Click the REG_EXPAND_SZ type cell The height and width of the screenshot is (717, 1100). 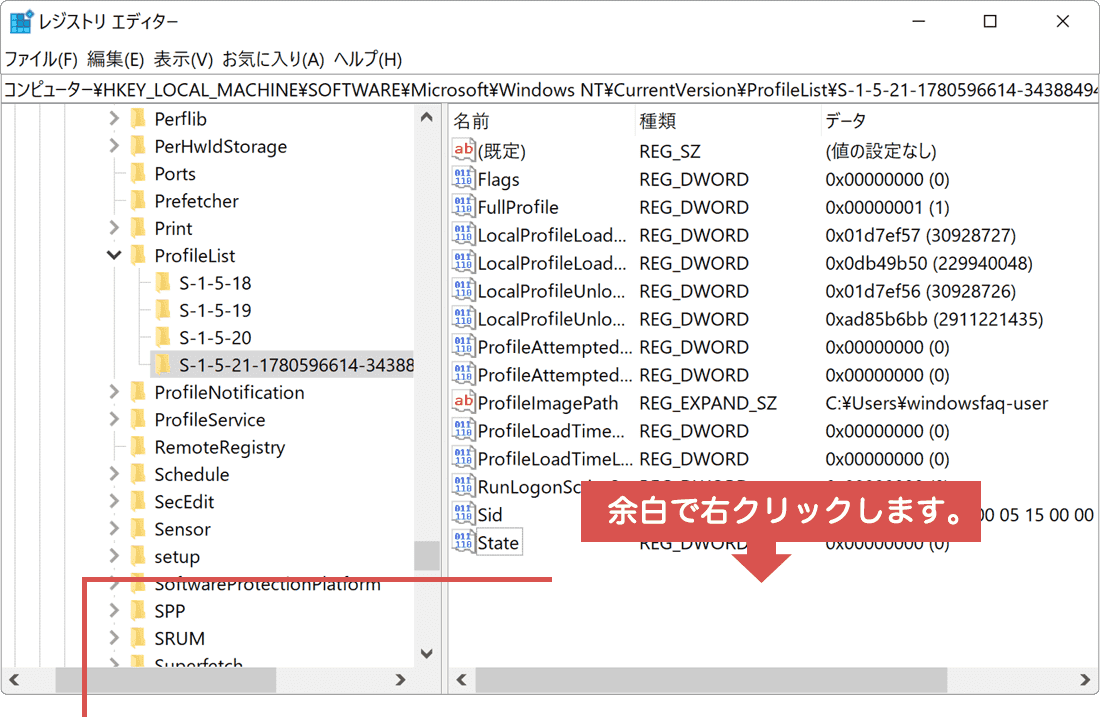[x=708, y=403]
